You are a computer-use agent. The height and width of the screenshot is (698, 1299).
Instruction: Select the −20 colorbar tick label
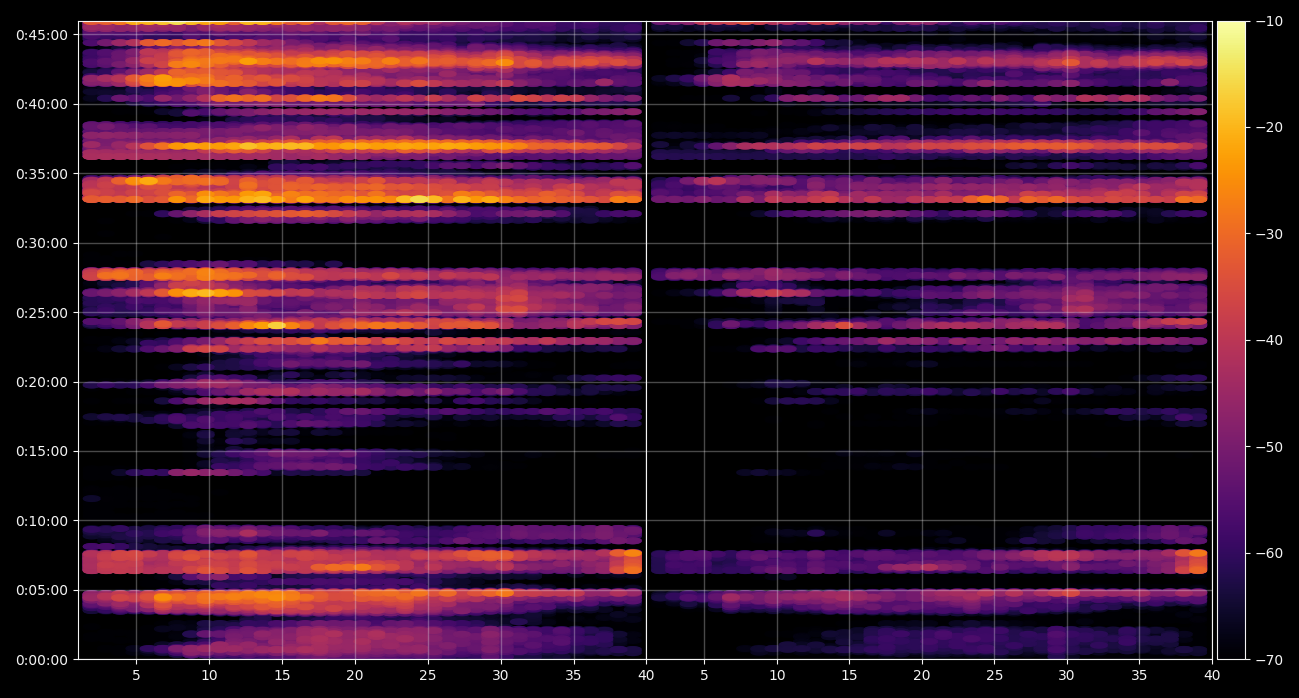1270,127
